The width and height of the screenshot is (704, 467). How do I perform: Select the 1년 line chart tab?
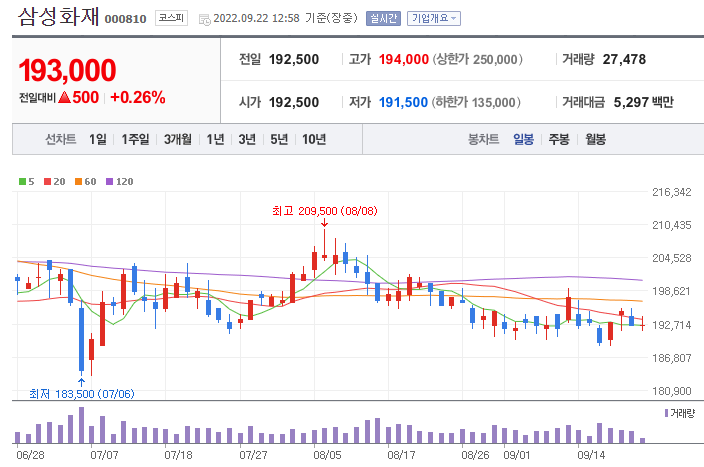tap(216, 139)
